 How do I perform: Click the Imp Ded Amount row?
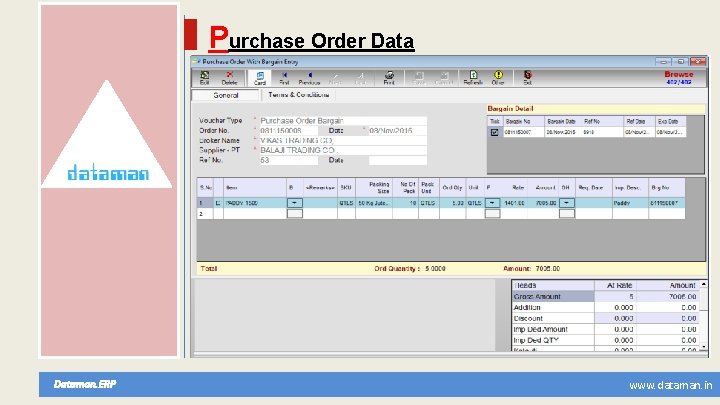(606, 329)
